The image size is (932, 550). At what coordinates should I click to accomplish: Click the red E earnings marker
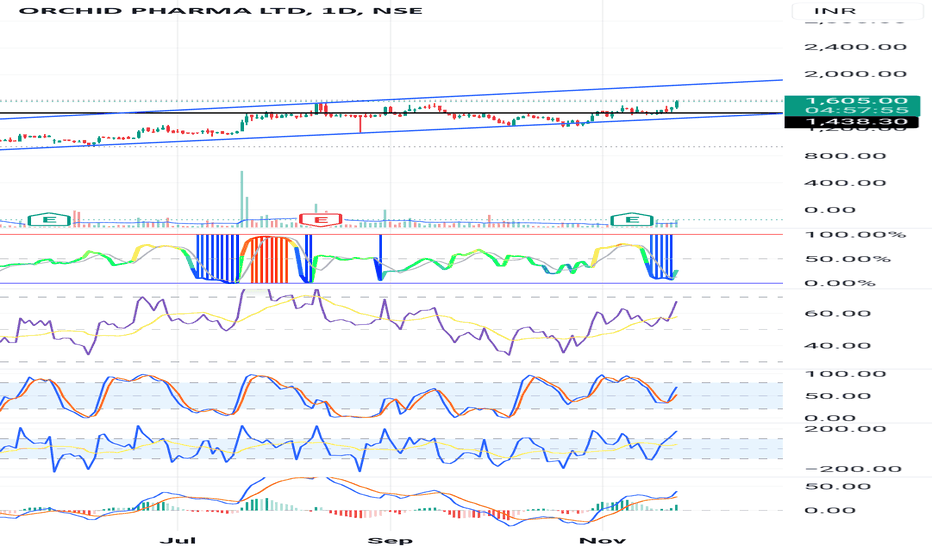tap(321, 220)
